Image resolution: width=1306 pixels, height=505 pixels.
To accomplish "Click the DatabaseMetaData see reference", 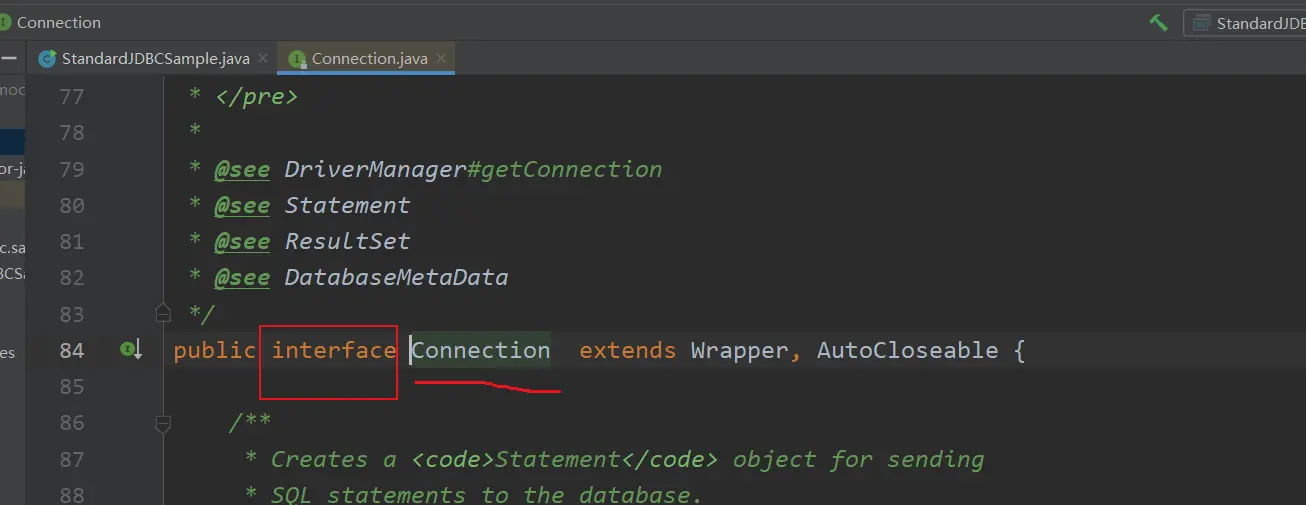I will click(396, 278).
